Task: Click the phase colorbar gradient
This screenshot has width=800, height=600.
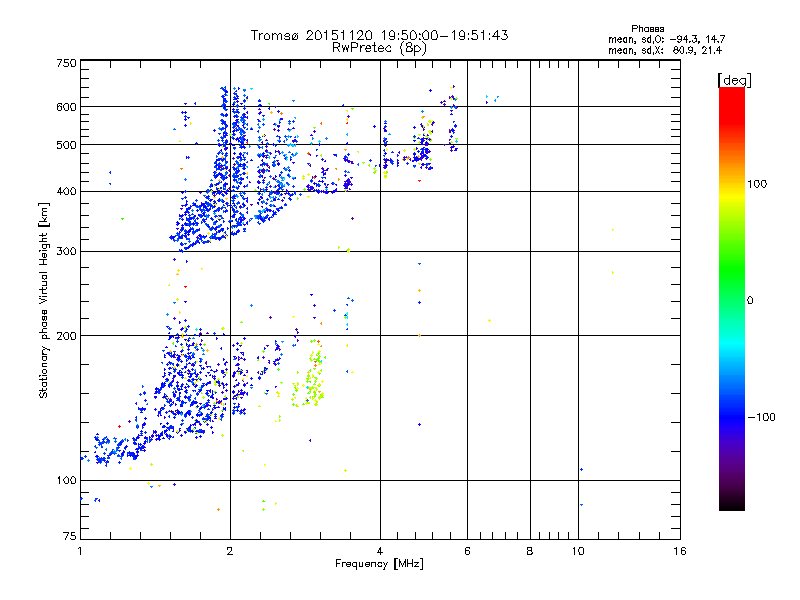Action: click(x=732, y=299)
